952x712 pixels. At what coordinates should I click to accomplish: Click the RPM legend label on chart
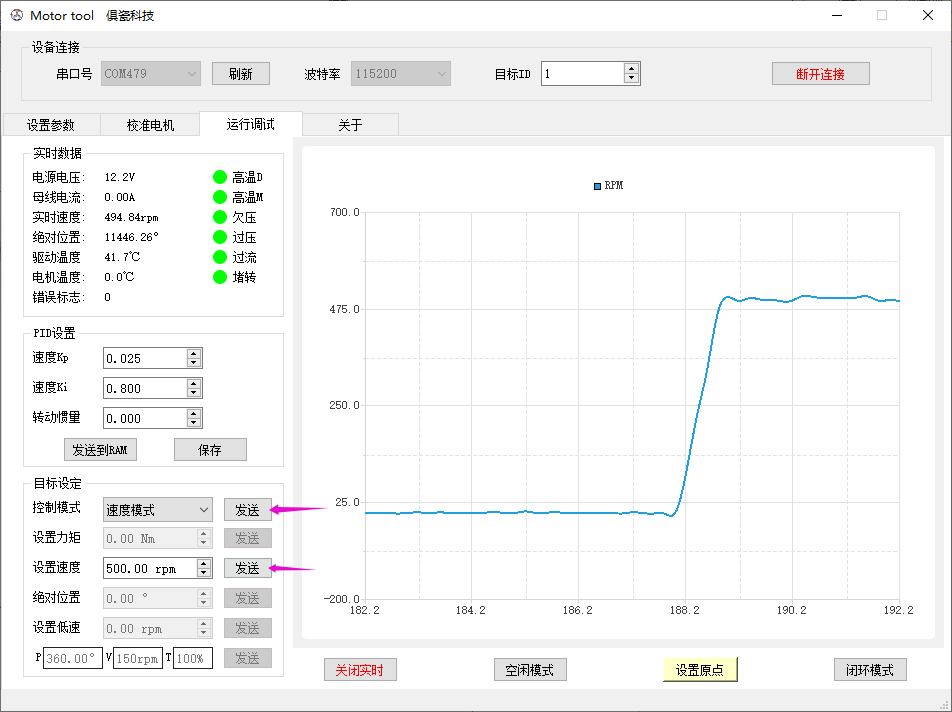coord(614,185)
